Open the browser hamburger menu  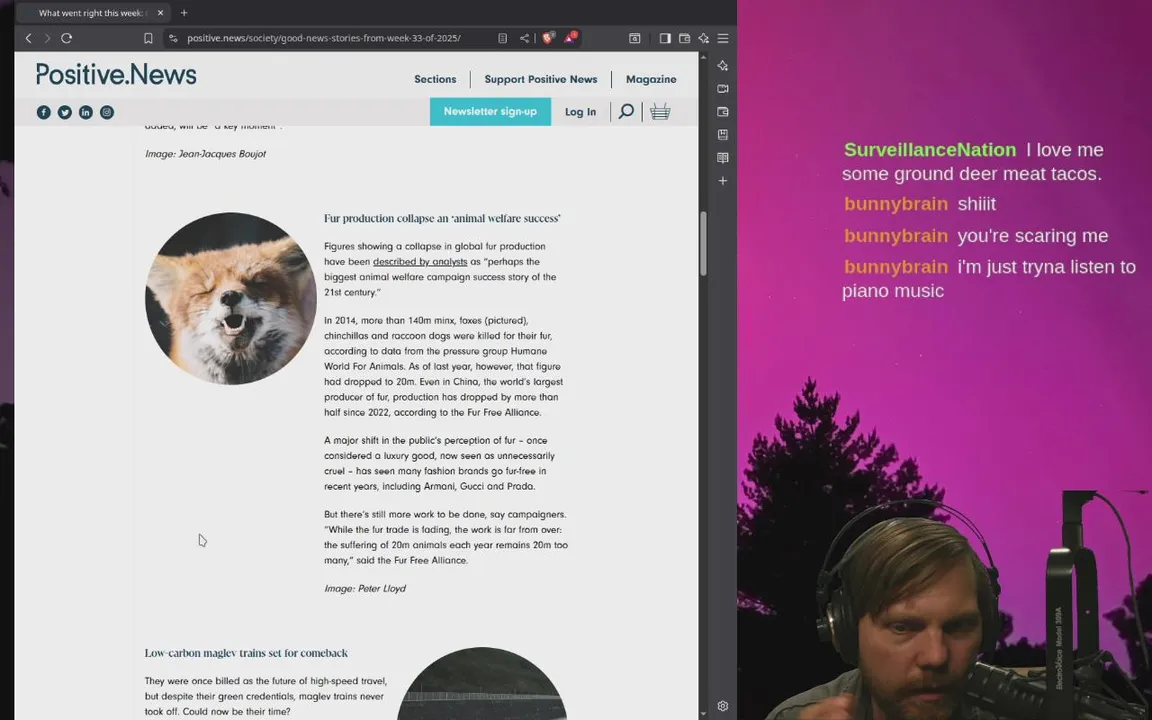tap(723, 38)
